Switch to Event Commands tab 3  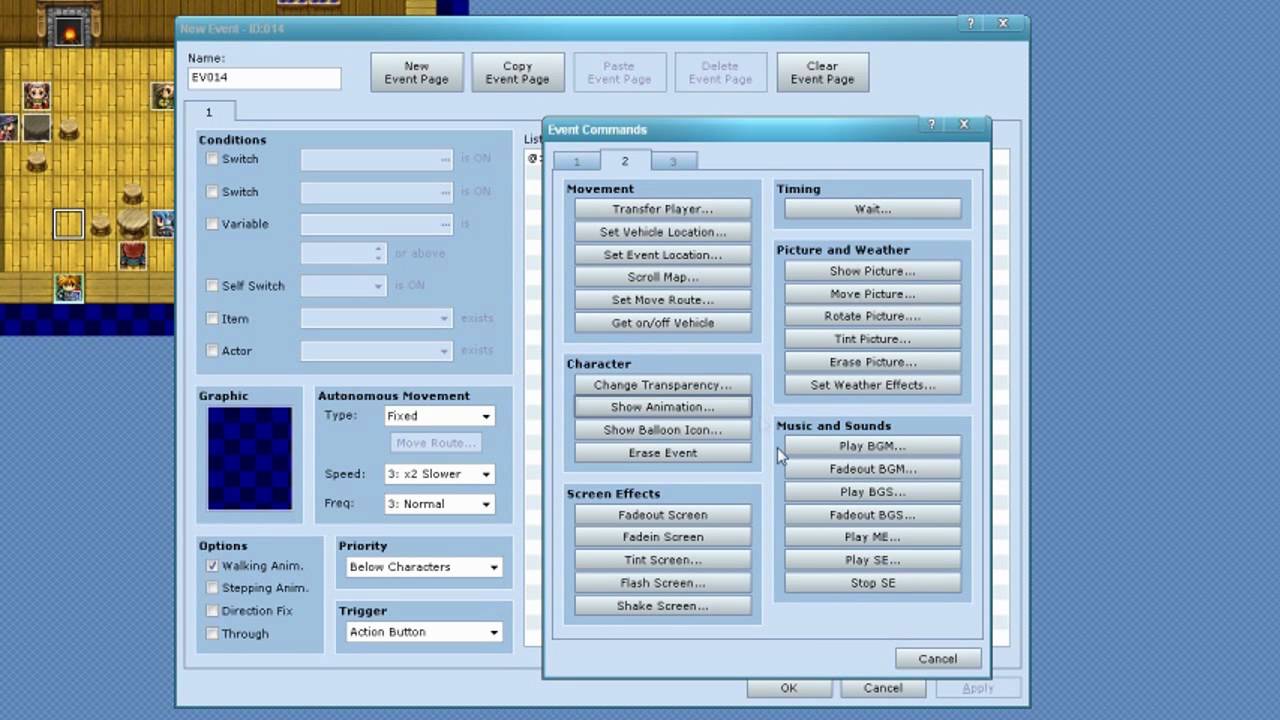(x=673, y=162)
